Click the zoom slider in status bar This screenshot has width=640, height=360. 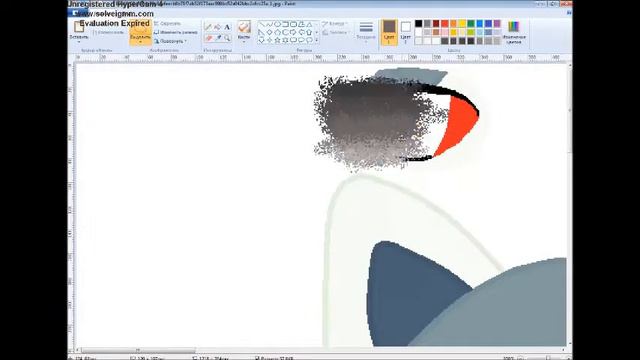click(547, 358)
